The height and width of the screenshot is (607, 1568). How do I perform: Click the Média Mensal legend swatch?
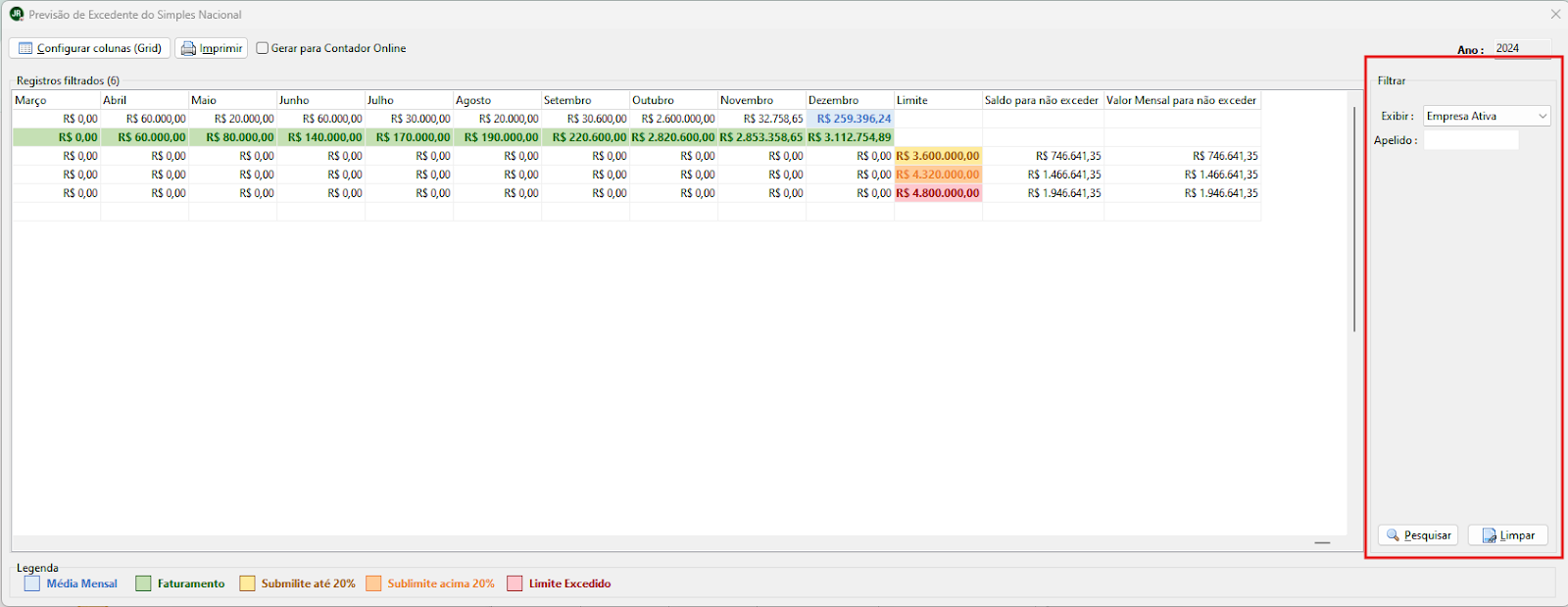click(x=32, y=583)
